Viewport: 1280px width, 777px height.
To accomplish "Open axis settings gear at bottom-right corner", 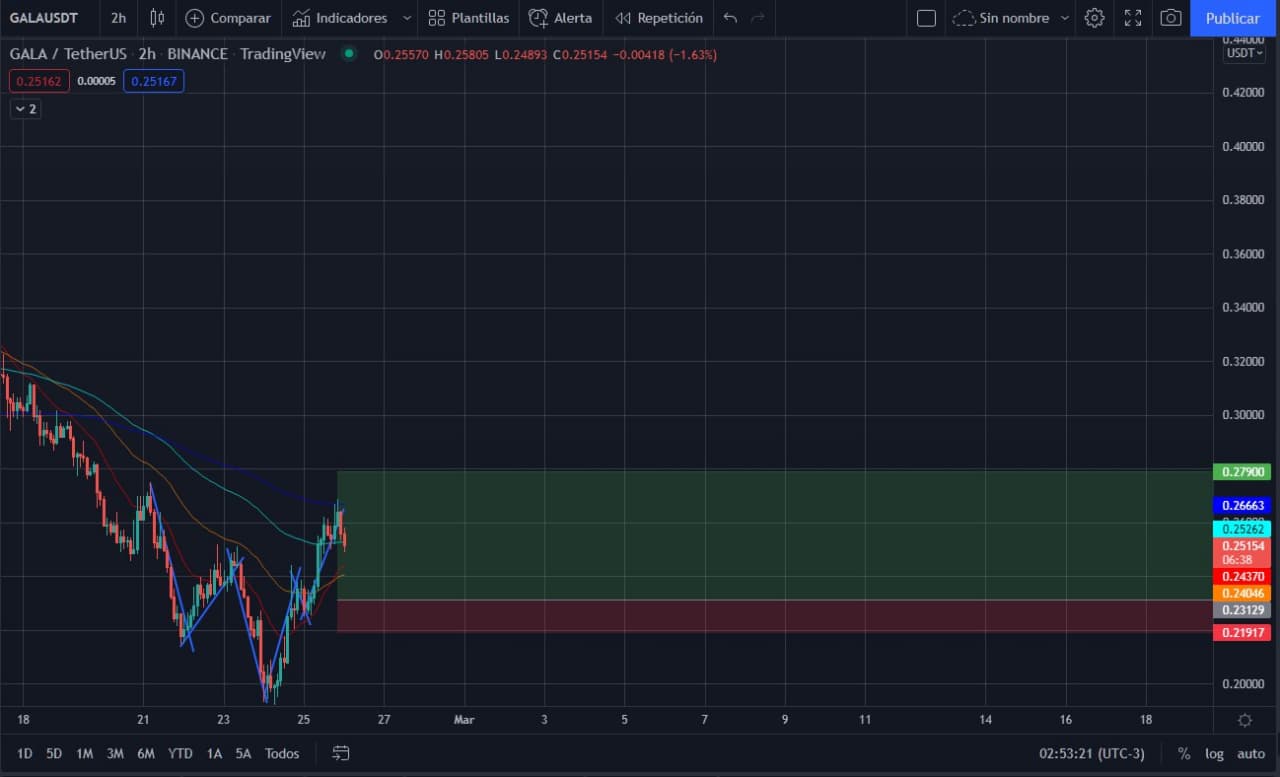I will [1245, 720].
